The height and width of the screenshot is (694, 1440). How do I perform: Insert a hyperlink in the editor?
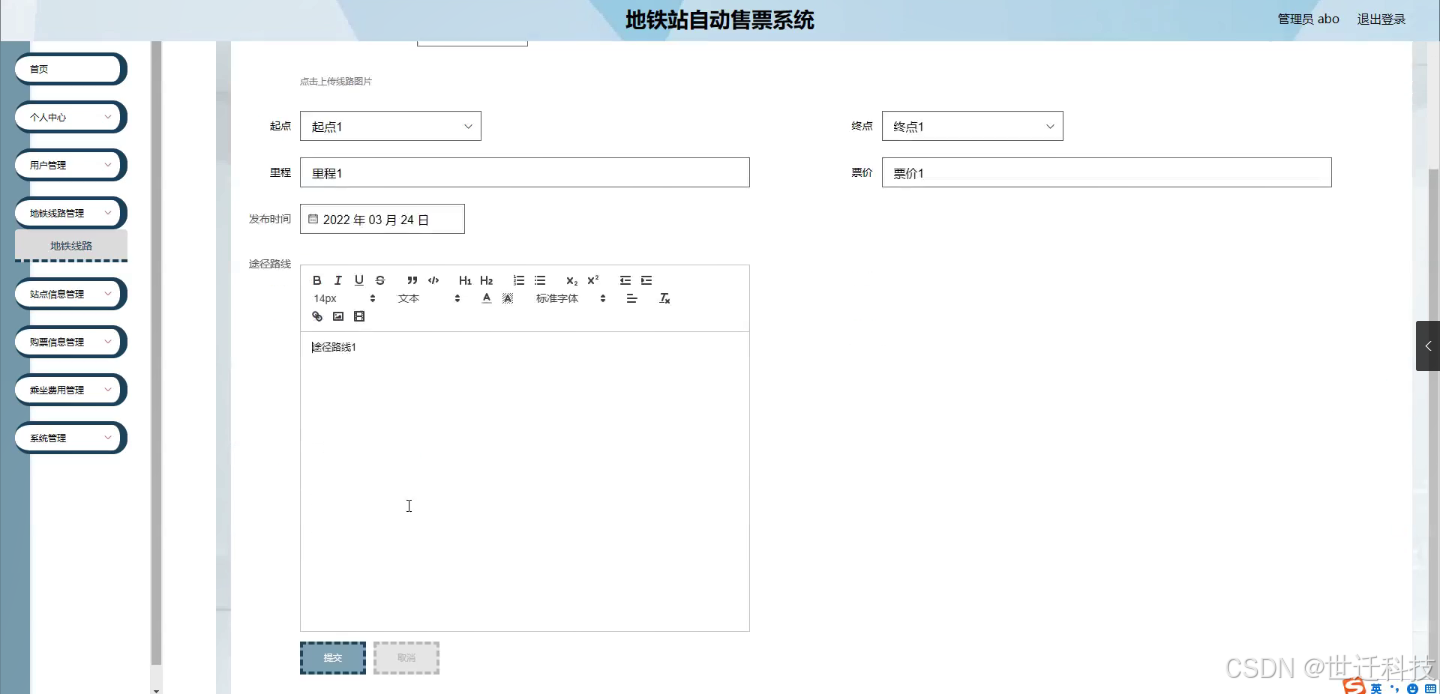click(317, 317)
